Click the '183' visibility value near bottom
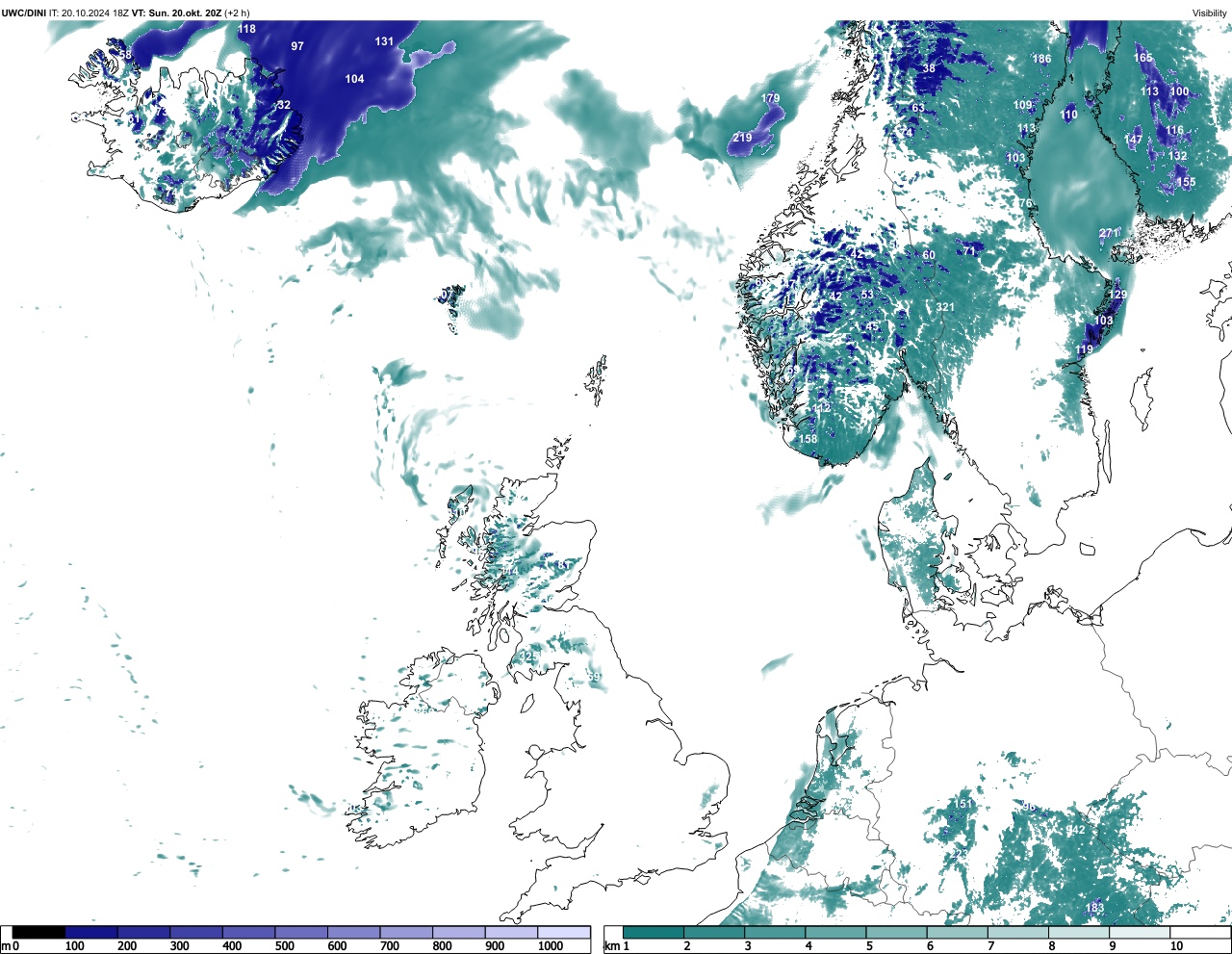Image resolution: width=1232 pixels, height=954 pixels. point(1094,909)
